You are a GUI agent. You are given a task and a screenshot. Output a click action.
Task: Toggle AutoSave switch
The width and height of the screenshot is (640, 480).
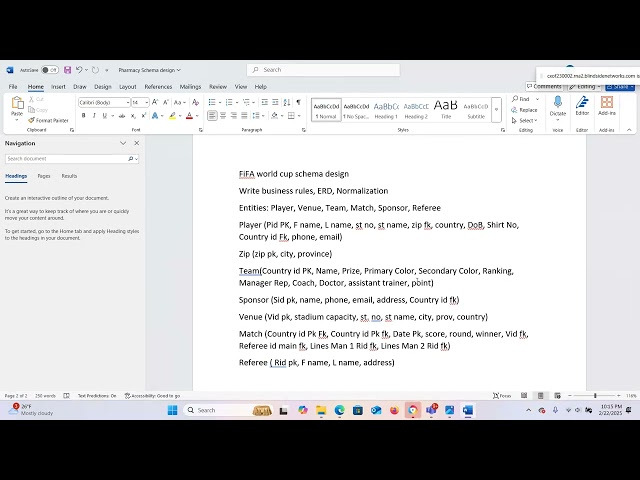(x=50, y=70)
